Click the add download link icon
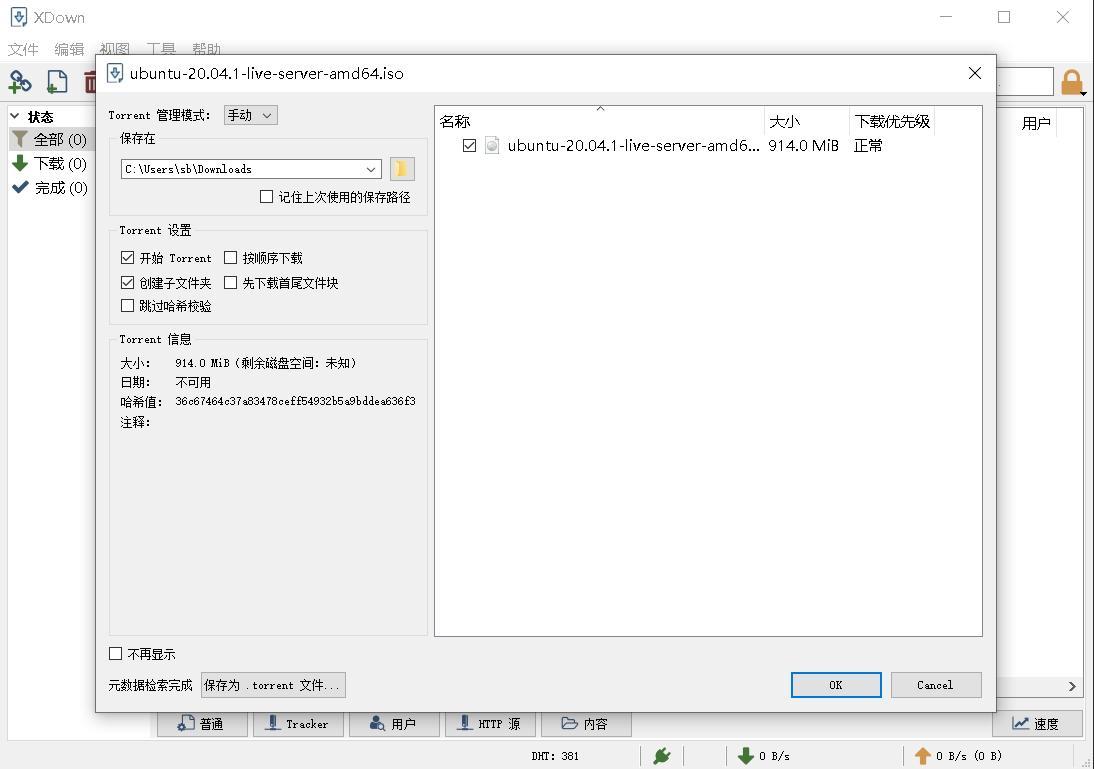The width and height of the screenshot is (1094, 769). pyautogui.click(x=20, y=82)
